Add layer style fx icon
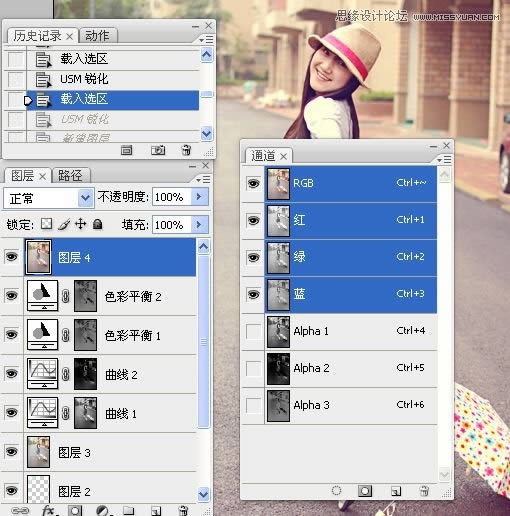The height and width of the screenshot is (516, 510). tap(49, 510)
